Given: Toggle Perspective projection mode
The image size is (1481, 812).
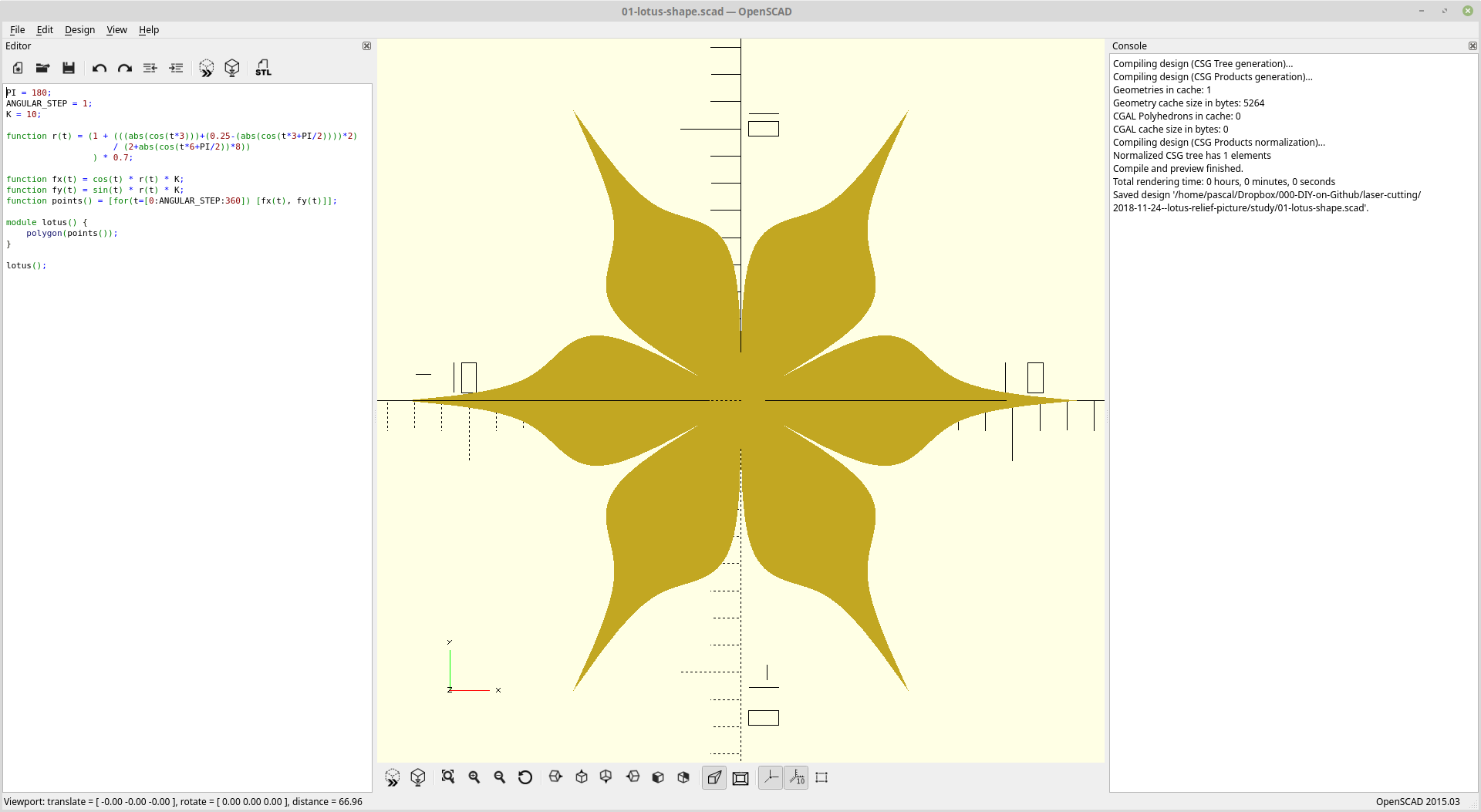Looking at the screenshot, I should pyautogui.click(x=714, y=777).
